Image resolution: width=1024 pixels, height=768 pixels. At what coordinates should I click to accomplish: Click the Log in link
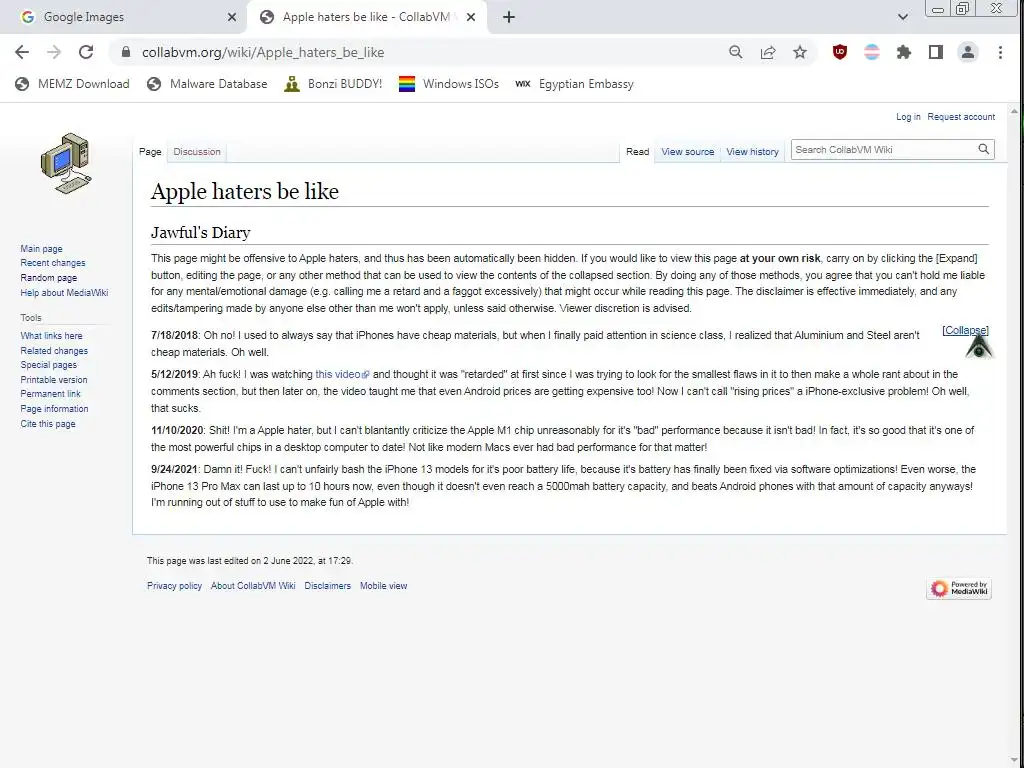908,117
